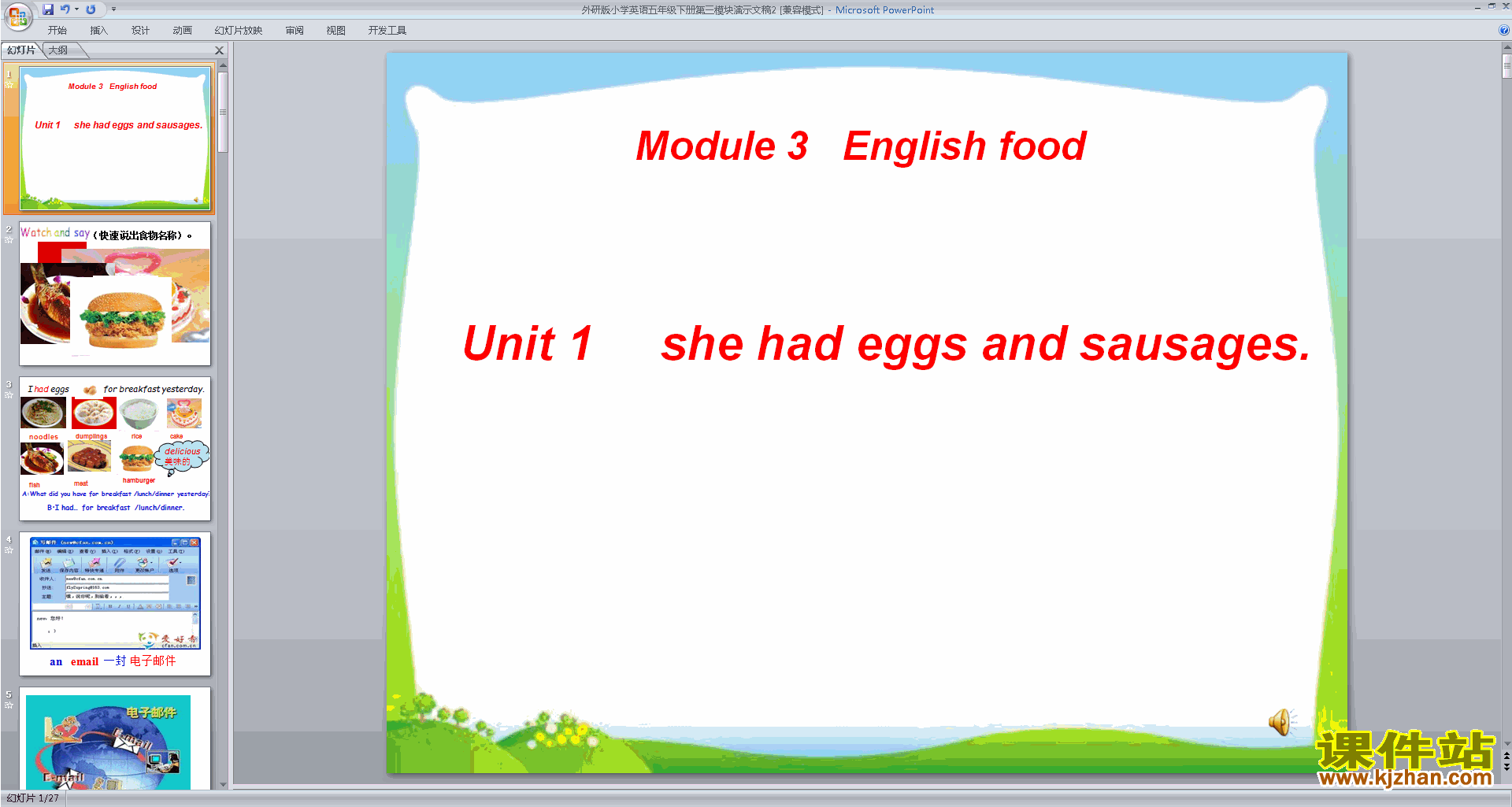Select slide 2 thumbnail Watch and say
This screenshot has height=807, width=1512.
[x=115, y=294]
